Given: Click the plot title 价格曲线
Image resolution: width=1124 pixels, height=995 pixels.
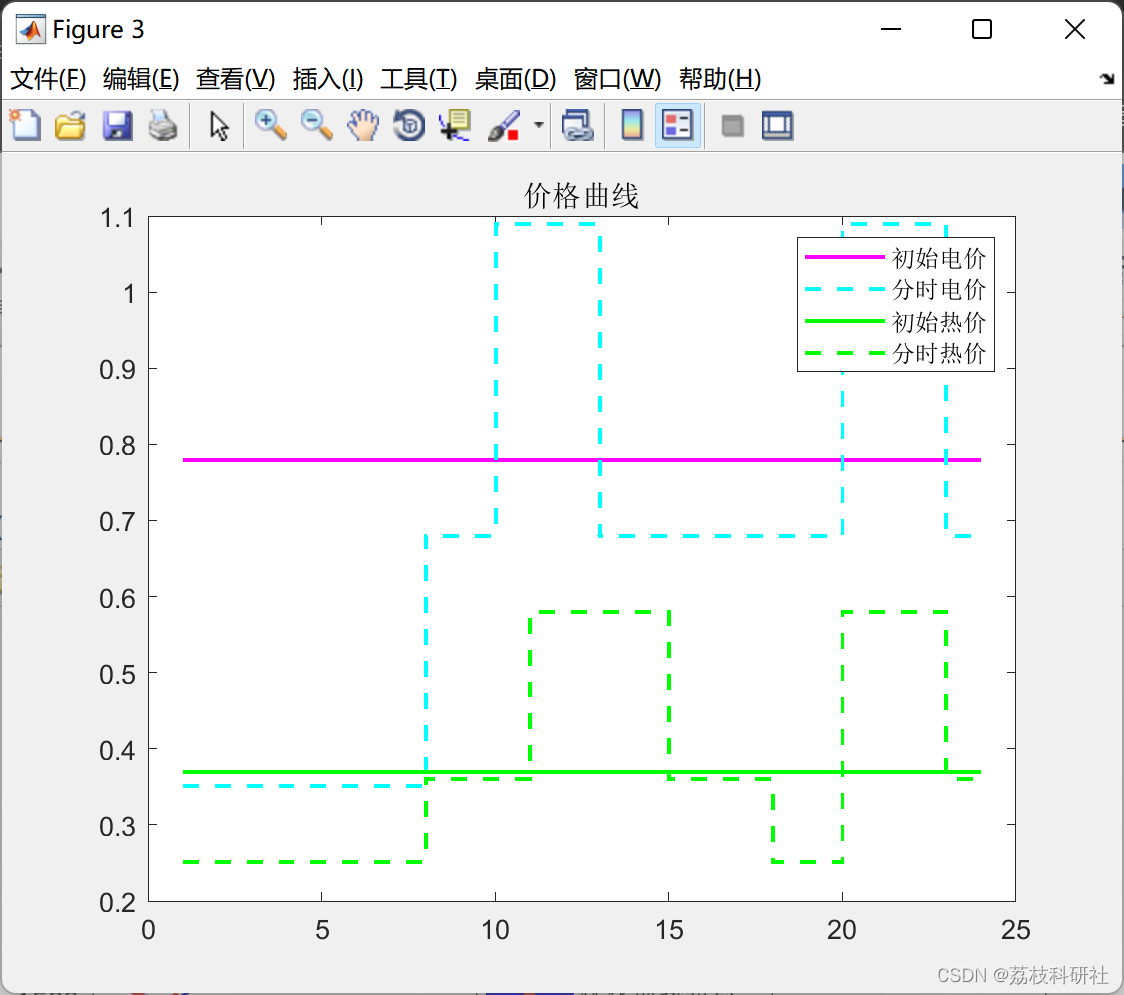Looking at the screenshot, I should 581,196.
